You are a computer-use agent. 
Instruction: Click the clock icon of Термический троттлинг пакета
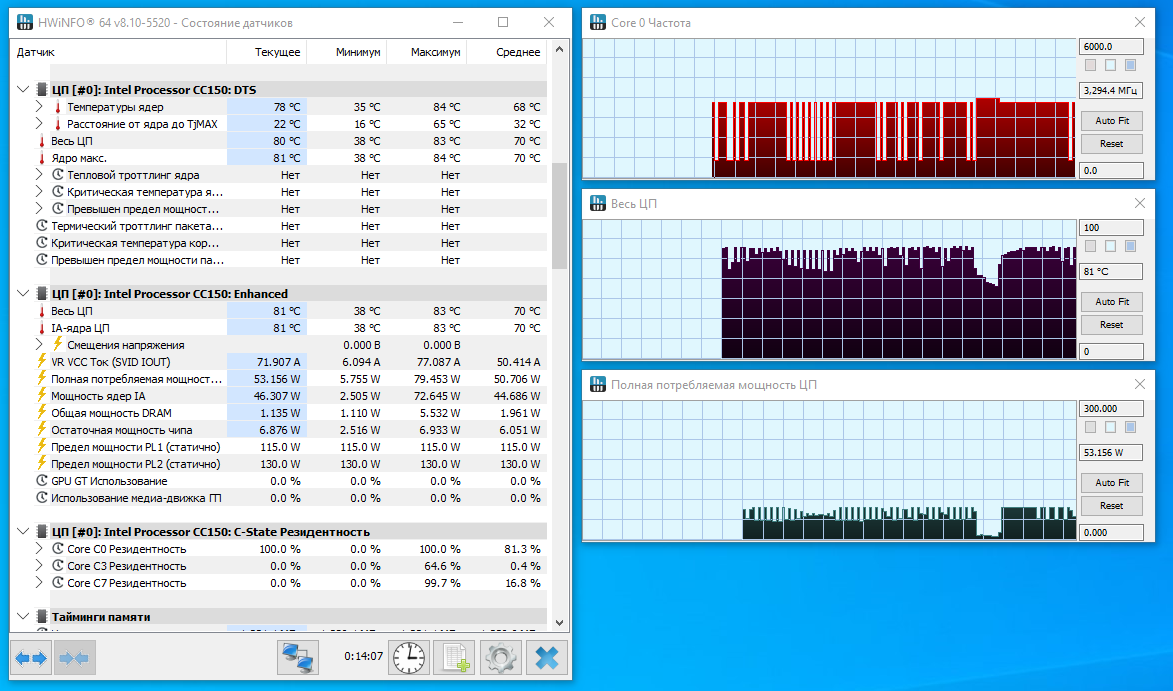pos(42,226)
